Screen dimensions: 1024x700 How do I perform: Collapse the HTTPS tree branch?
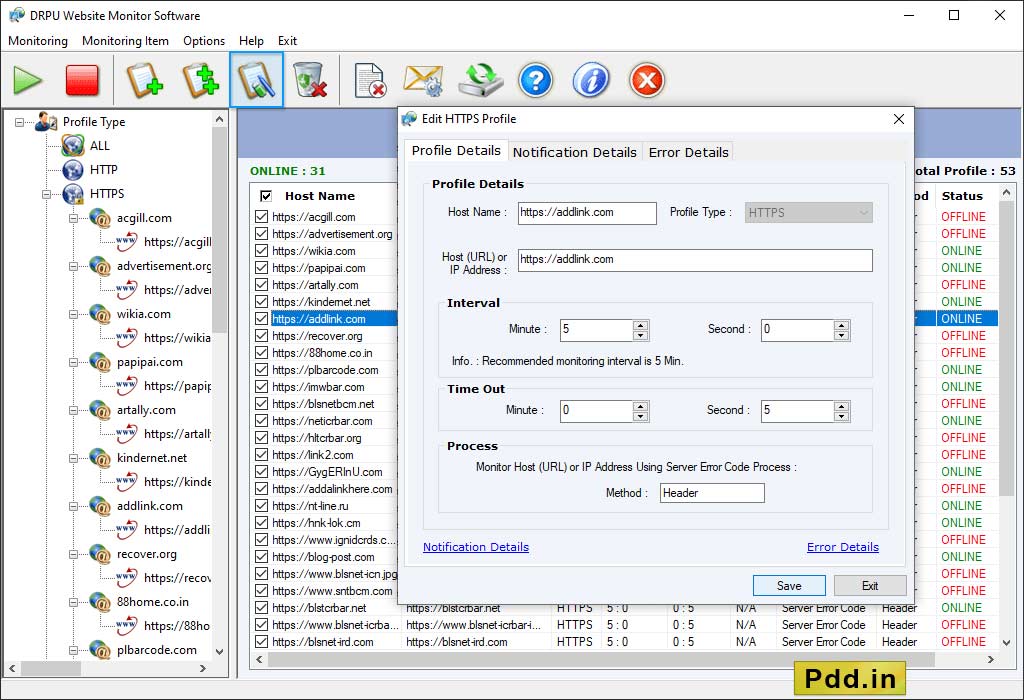click(x=46, y=194)
